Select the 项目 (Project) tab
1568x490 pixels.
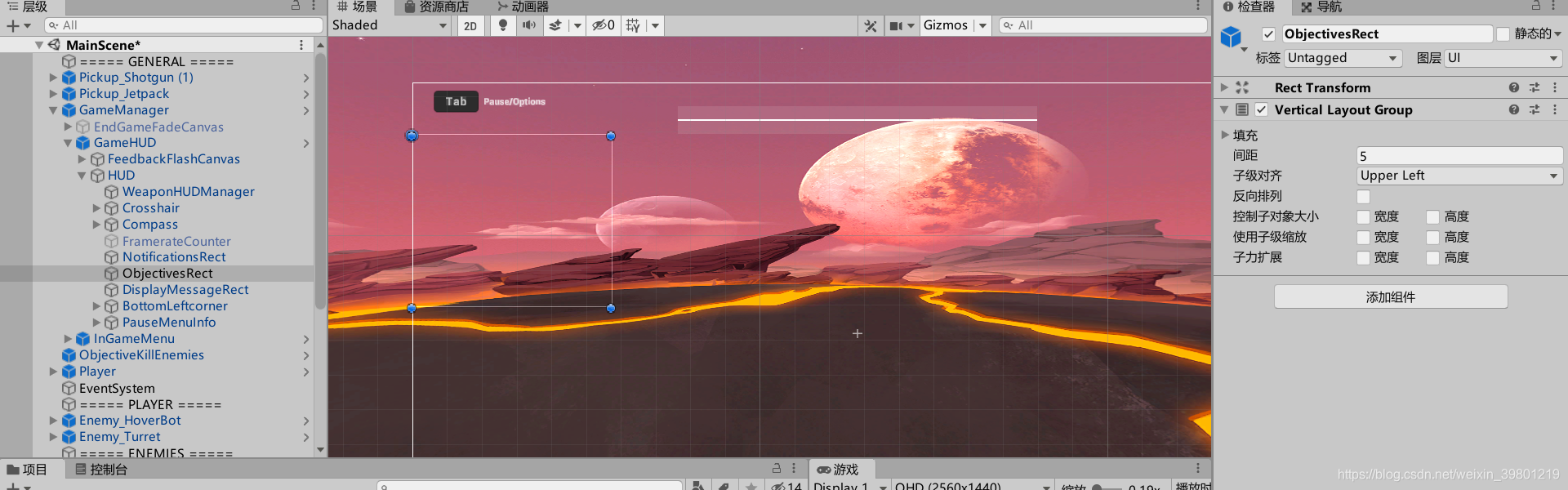coord(27,470)
